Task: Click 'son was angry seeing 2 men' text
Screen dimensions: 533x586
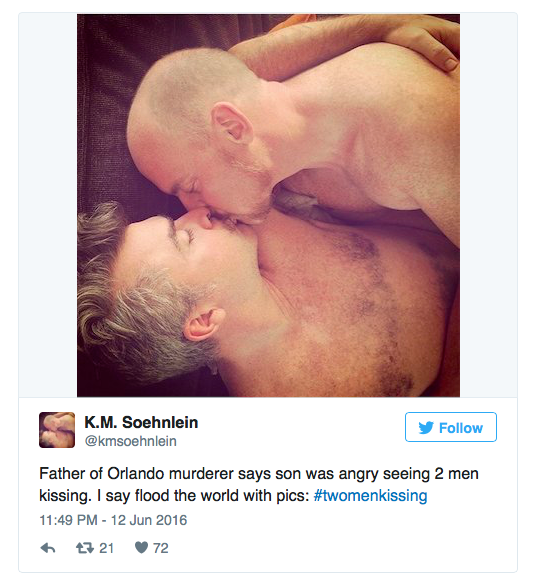Action: (377, 474)
